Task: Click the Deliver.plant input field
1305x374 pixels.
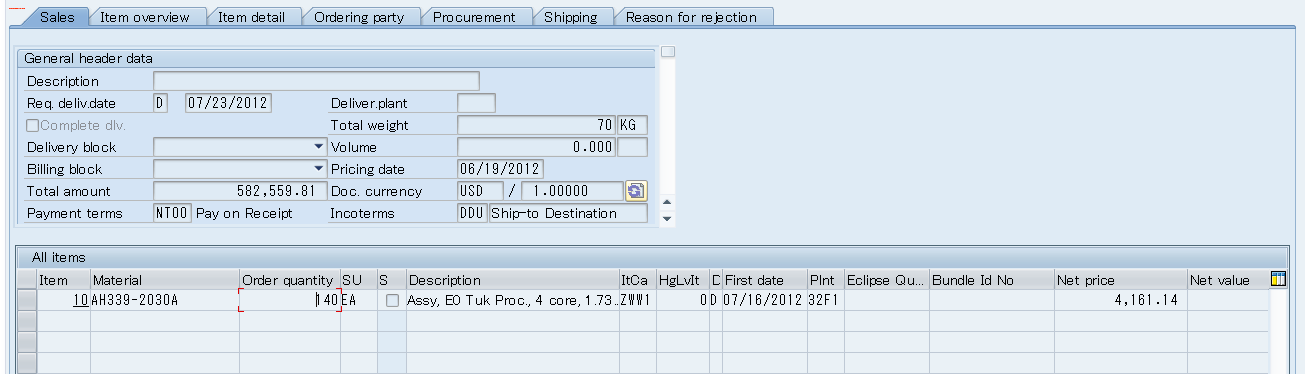Action: coord(476,103)
